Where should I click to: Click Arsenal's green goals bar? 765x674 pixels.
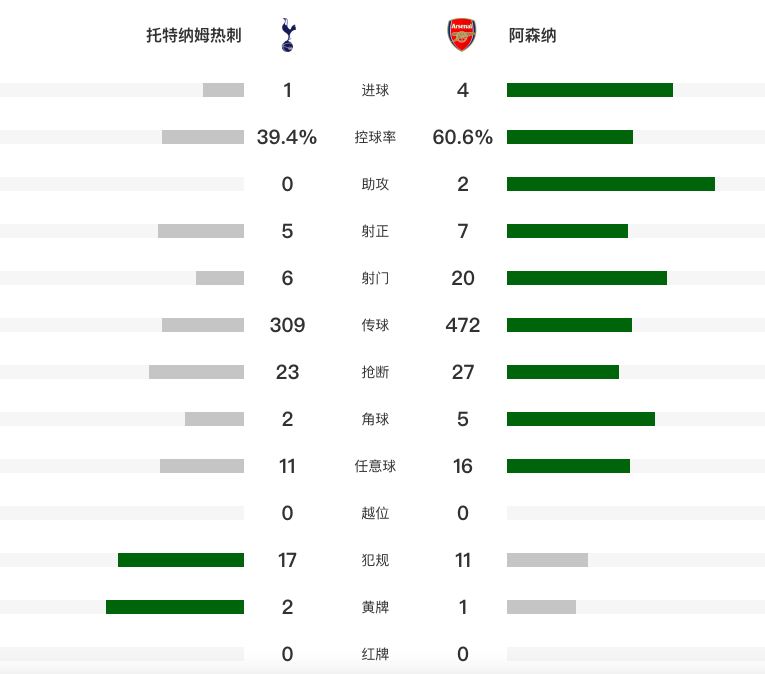589,90
